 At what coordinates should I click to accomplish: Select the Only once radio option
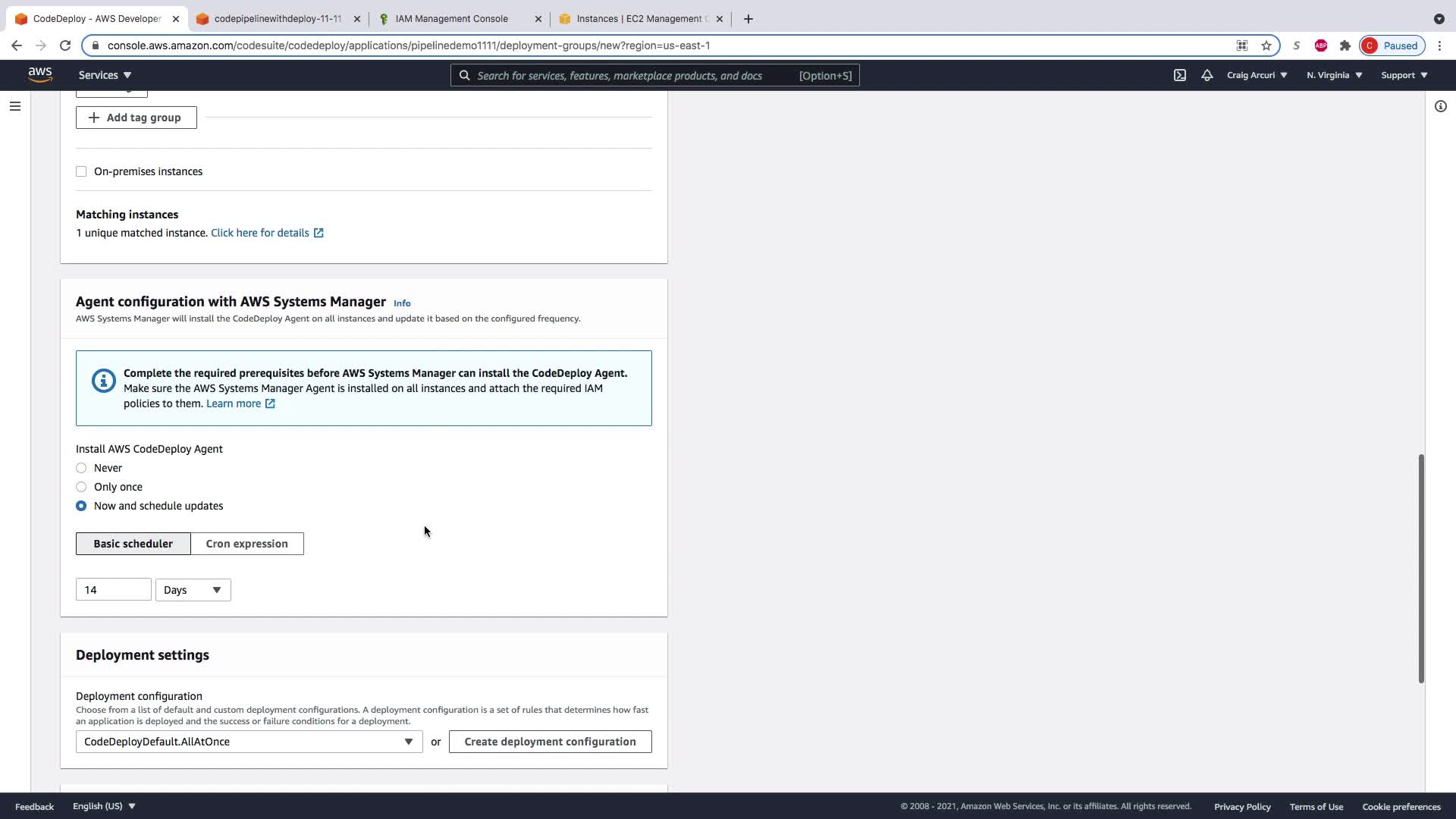(81, 487)
